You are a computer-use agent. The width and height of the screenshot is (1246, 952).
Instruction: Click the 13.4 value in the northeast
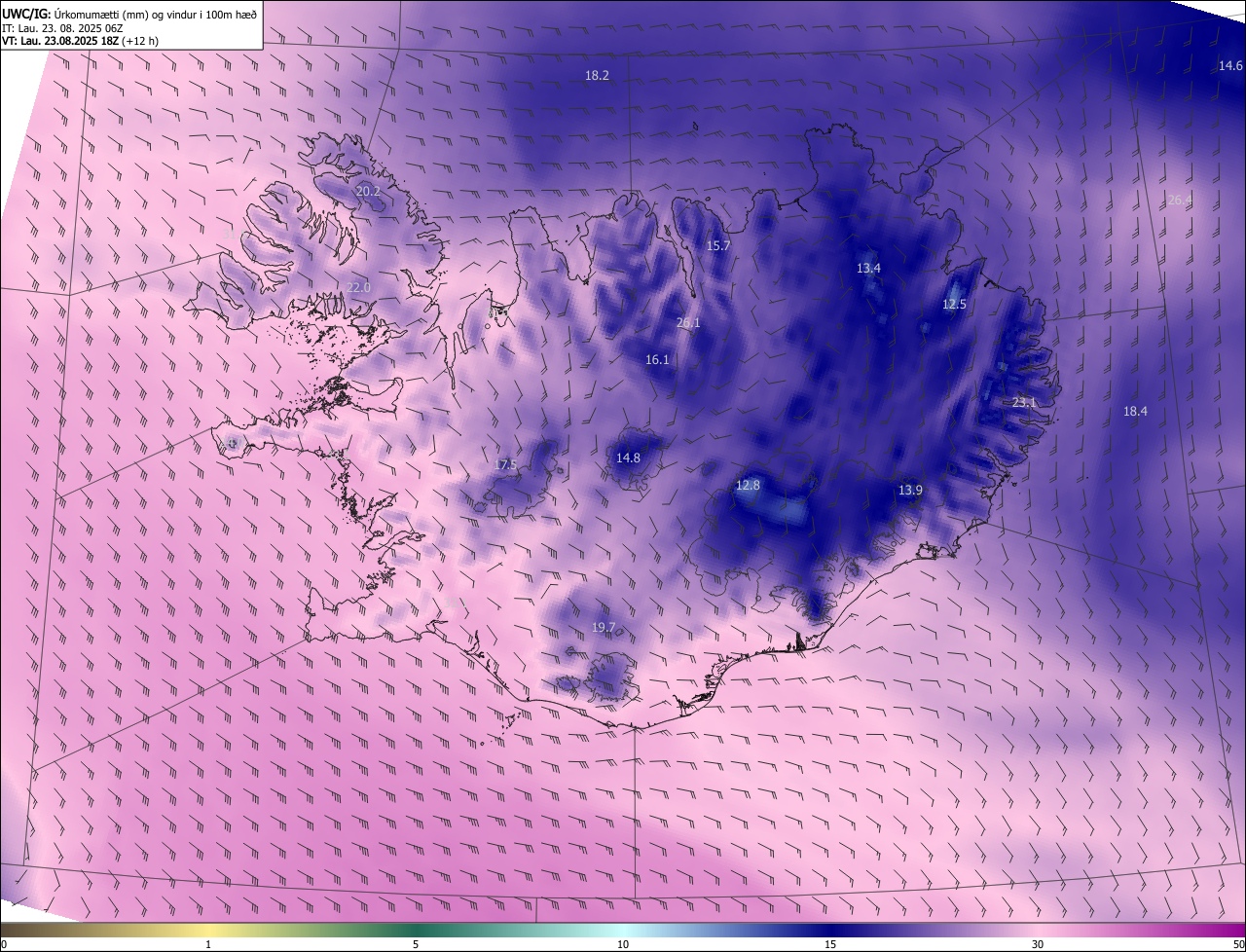point(868,268)
